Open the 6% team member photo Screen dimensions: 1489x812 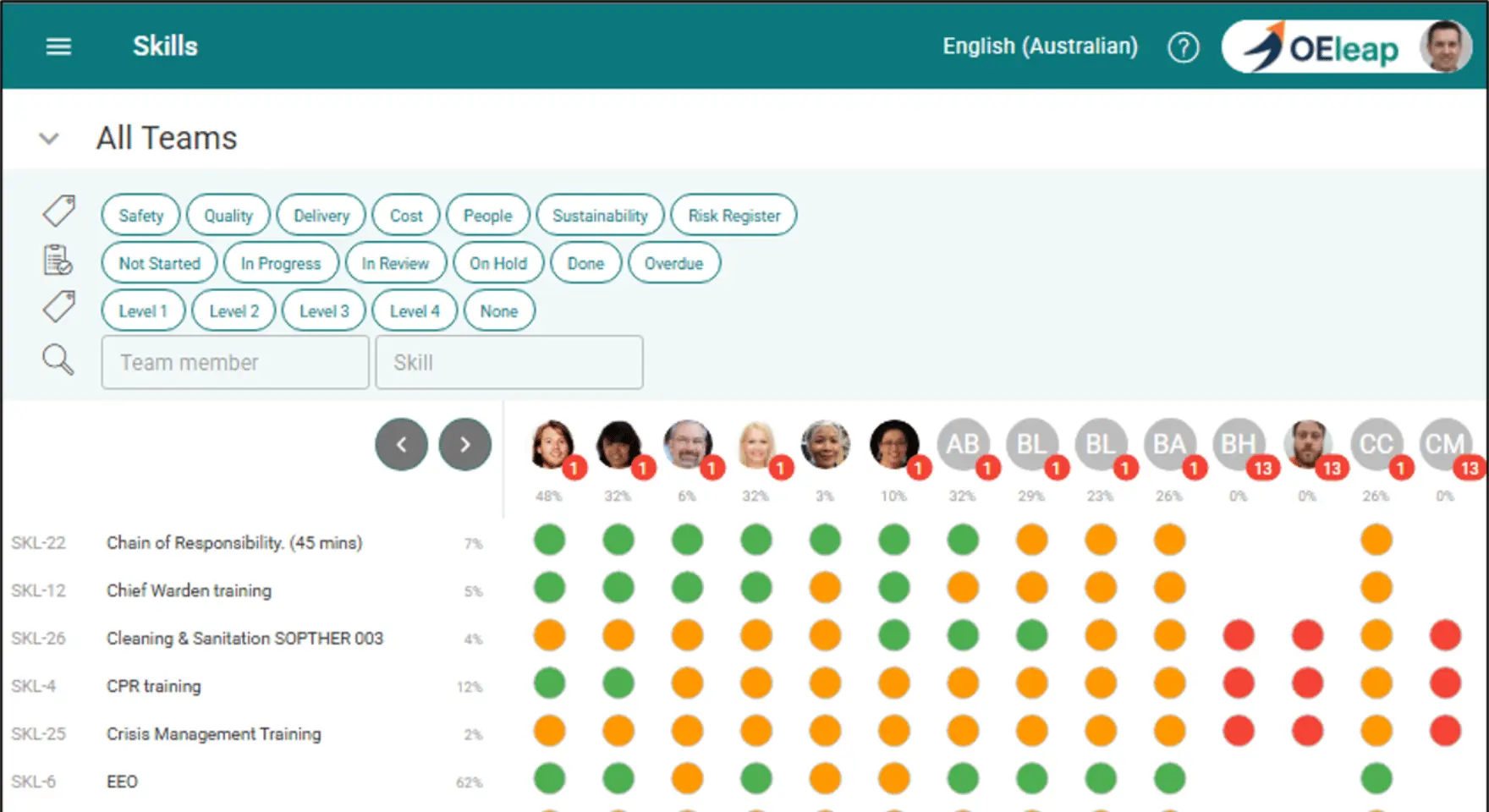(688, 444)
